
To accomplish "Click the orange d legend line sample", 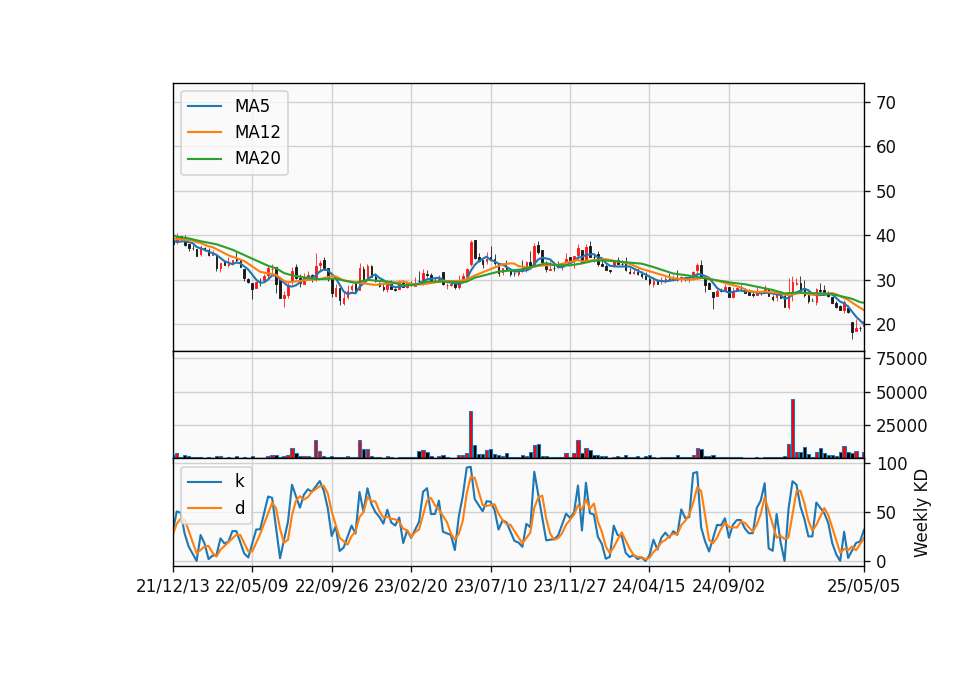I will (204, 508).
